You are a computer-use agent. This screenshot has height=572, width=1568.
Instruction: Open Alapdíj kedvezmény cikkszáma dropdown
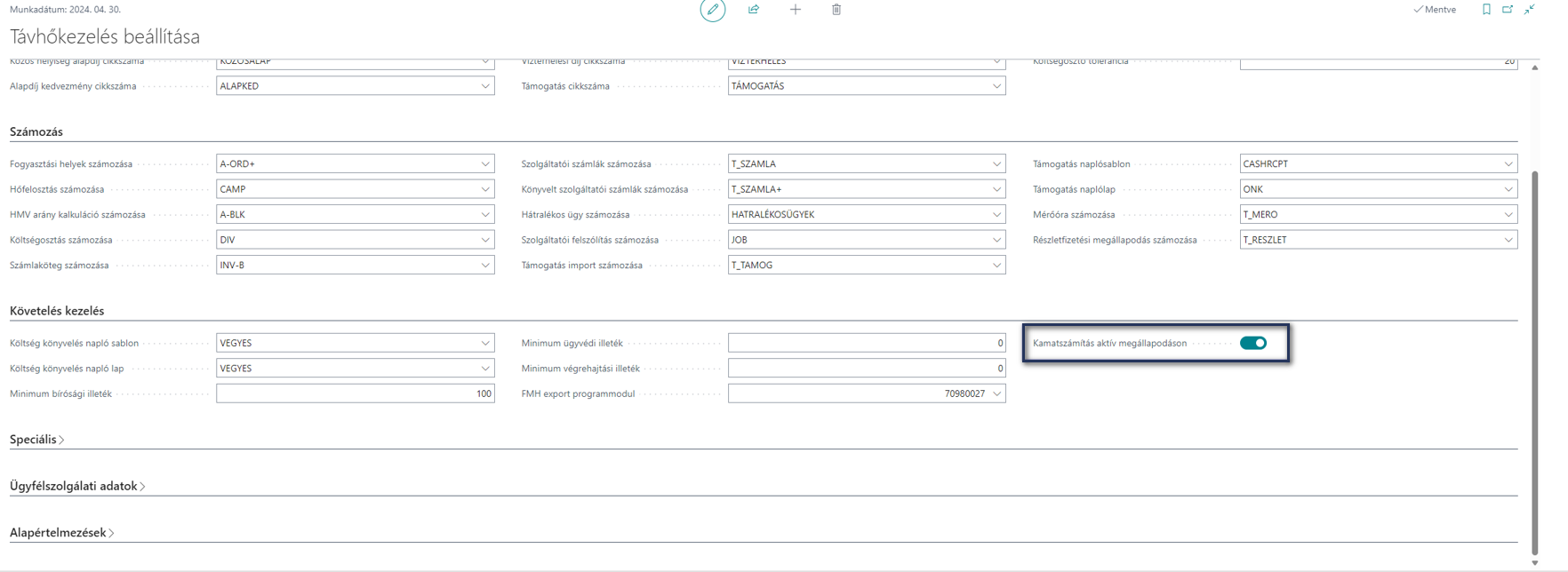coord(485,86)
